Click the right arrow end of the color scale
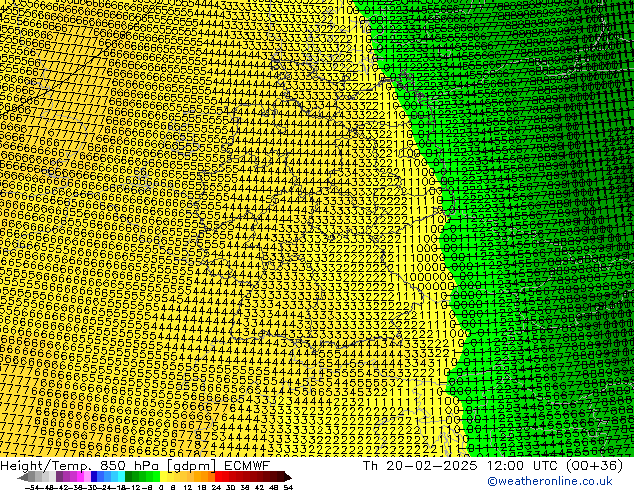 288,477
